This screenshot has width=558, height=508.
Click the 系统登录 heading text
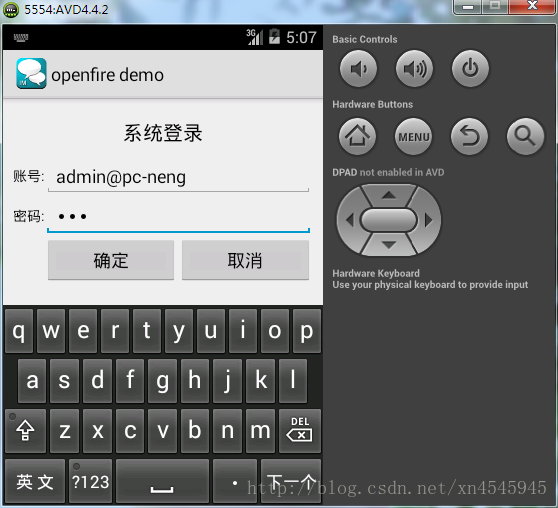pyautogui.click(x=163, y=133)
